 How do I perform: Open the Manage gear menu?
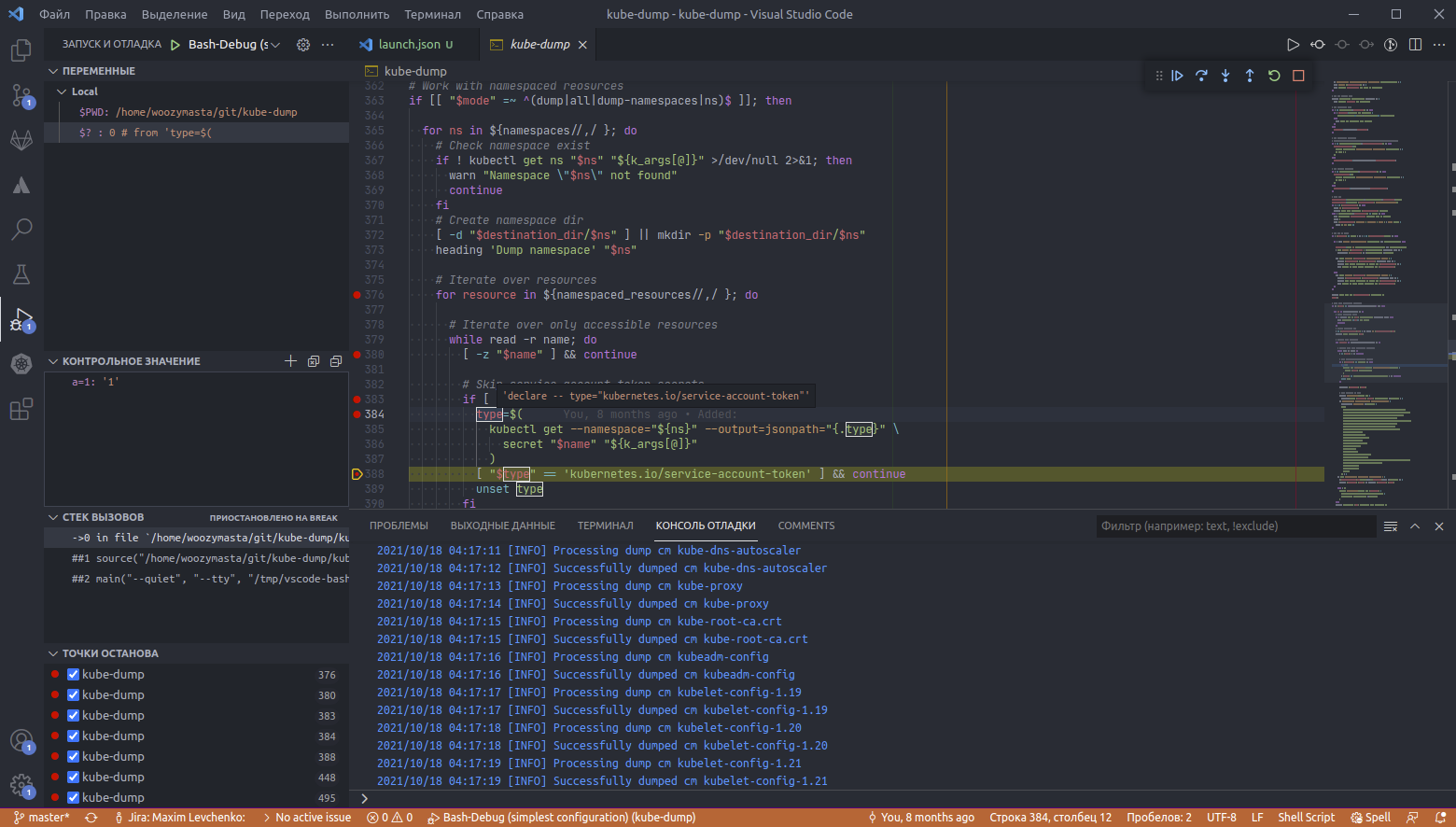coord(21,786)
